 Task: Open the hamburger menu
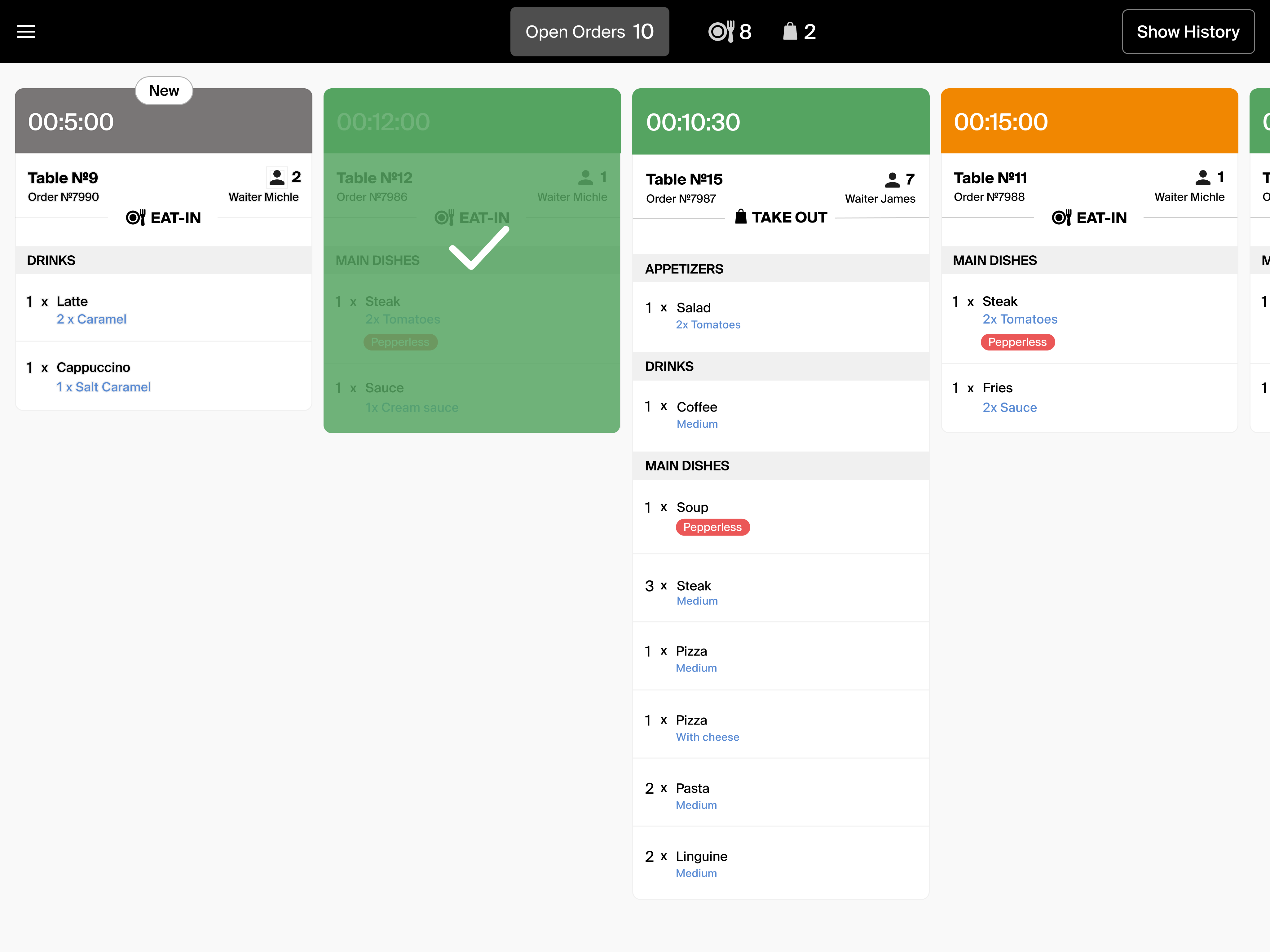[x=26, y=32]
